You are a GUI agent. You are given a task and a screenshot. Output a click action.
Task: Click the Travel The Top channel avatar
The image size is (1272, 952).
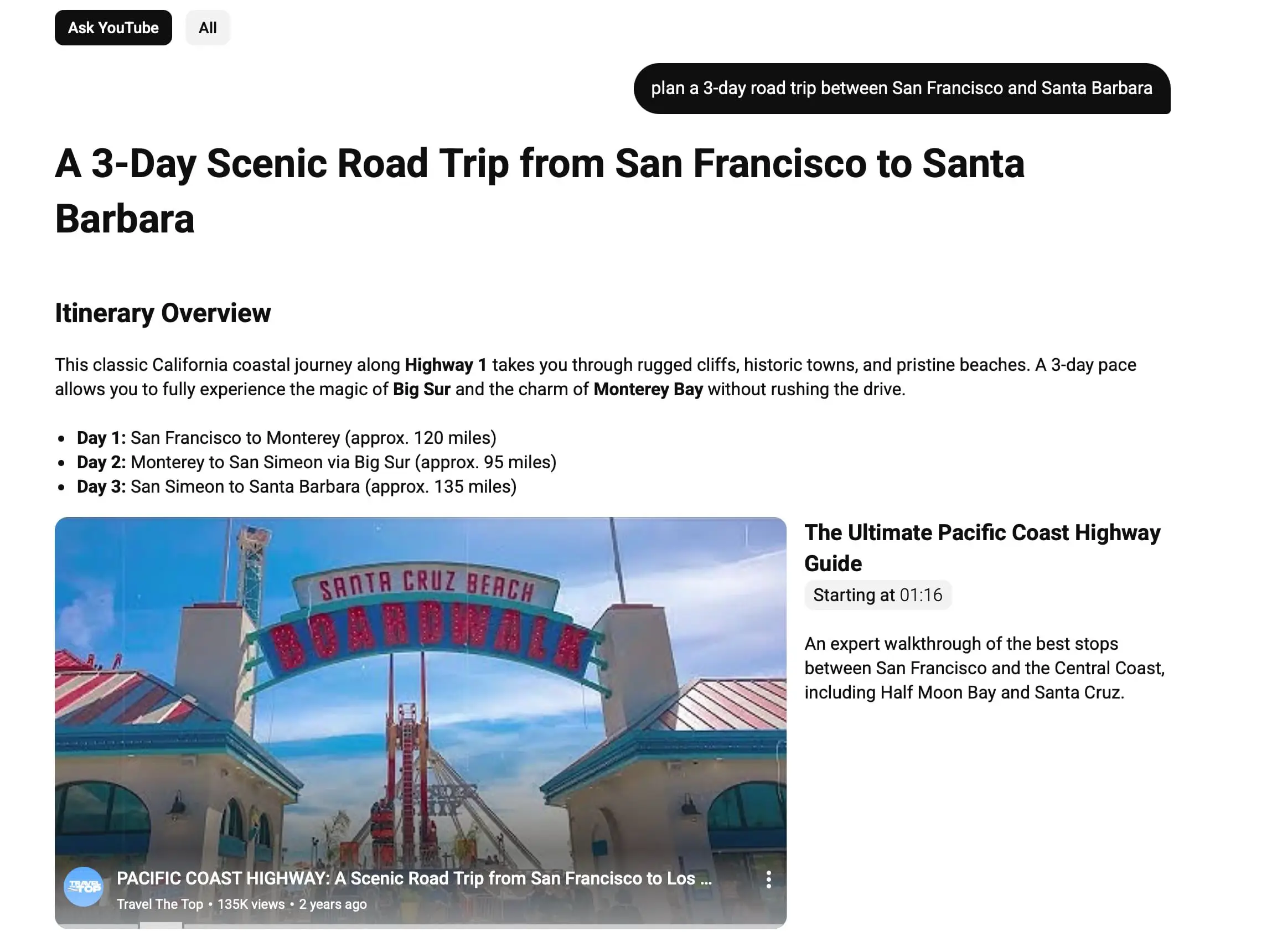tap(84, 887)
